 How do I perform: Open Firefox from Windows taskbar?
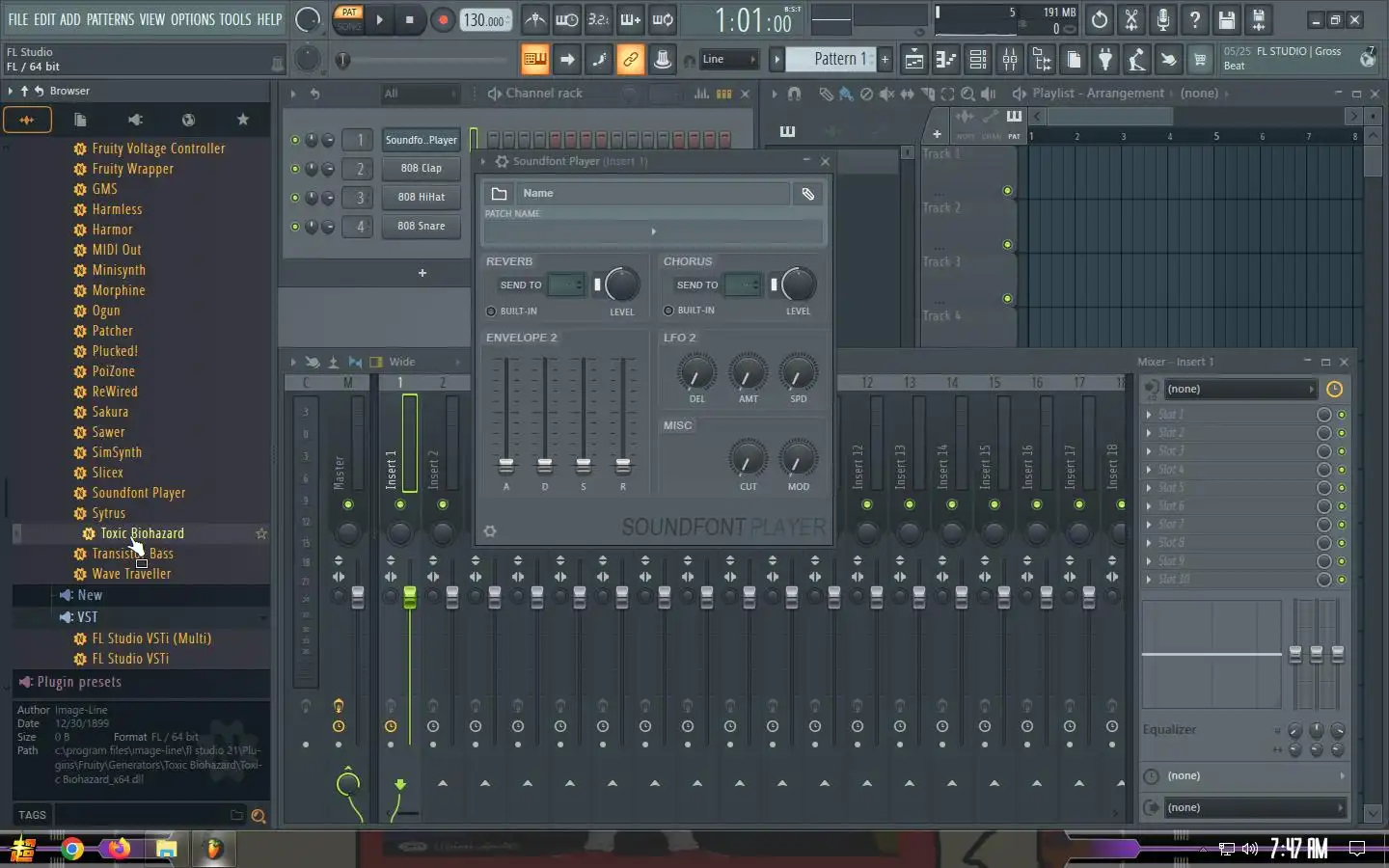[119, 849]
